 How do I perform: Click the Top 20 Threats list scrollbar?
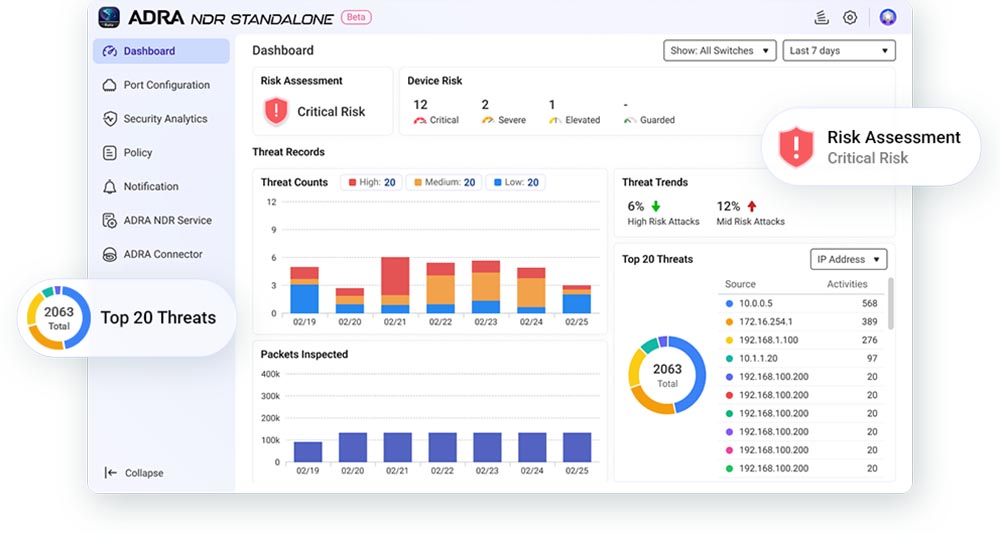(890, 303)
